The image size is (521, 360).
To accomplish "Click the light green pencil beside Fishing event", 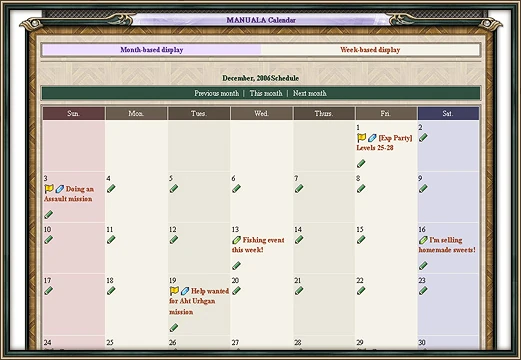I will (x=237, y=240).
